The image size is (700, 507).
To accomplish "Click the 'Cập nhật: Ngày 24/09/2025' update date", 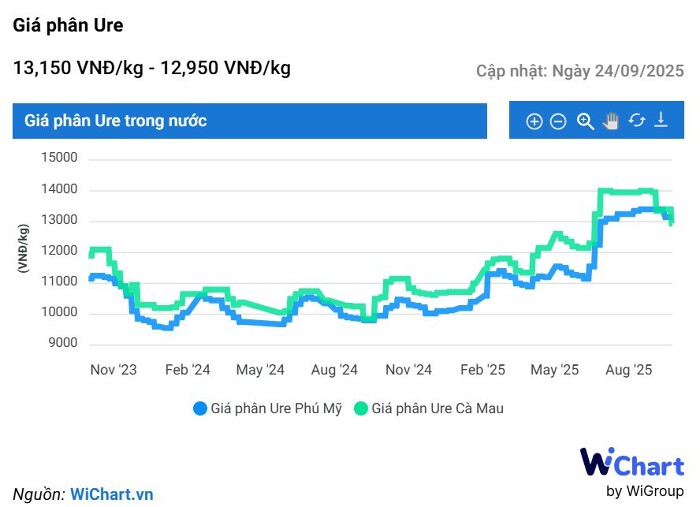I will pos(580,71).
